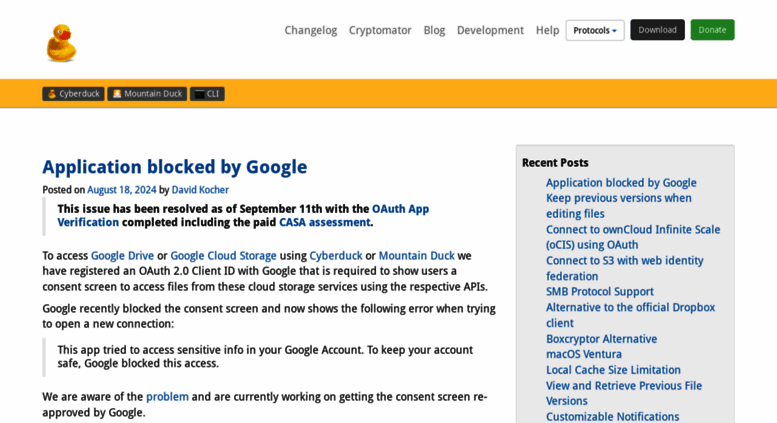Open the Cryptomator menu item

380,30
